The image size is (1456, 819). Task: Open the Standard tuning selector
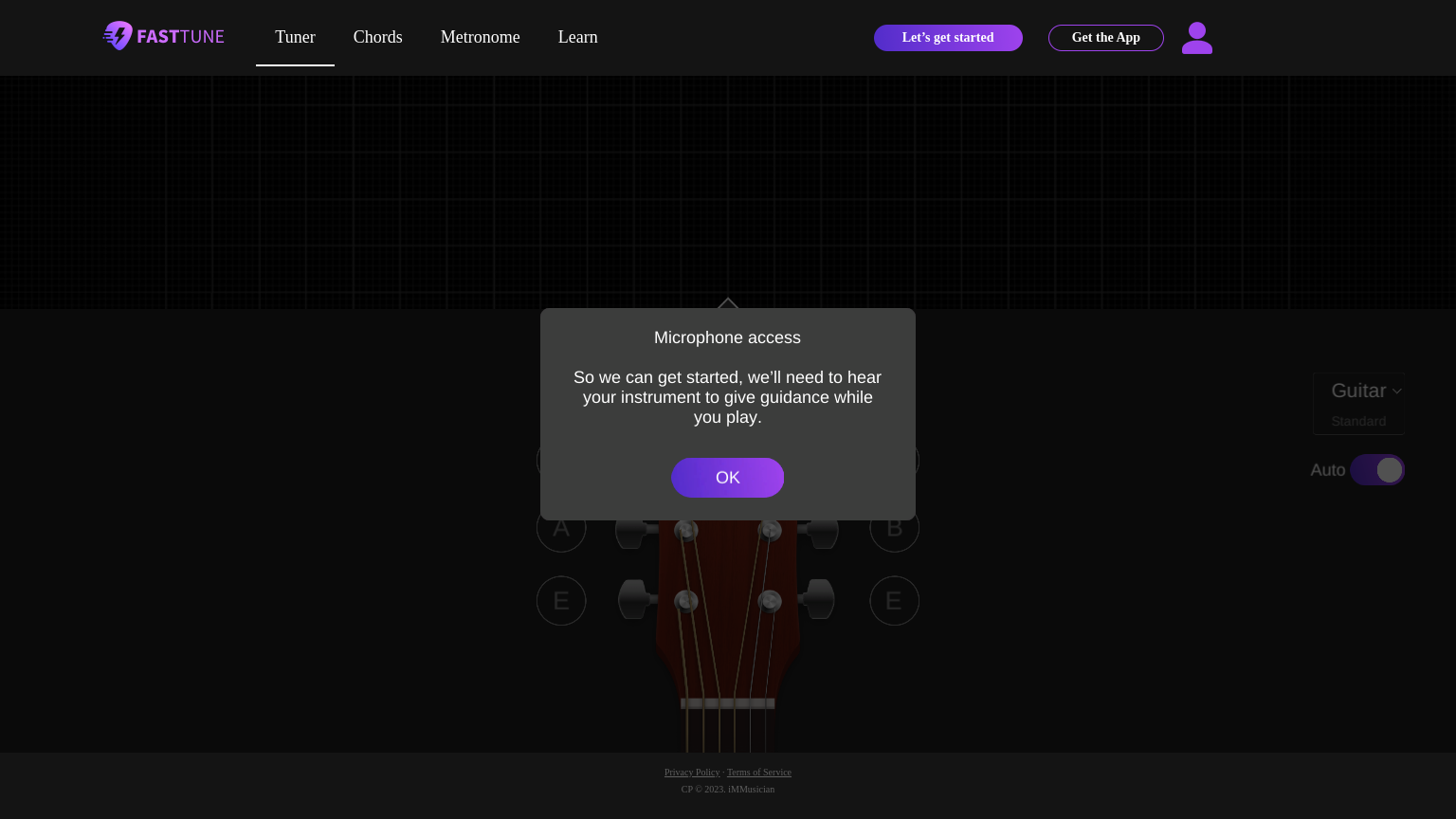[1357, 421]
